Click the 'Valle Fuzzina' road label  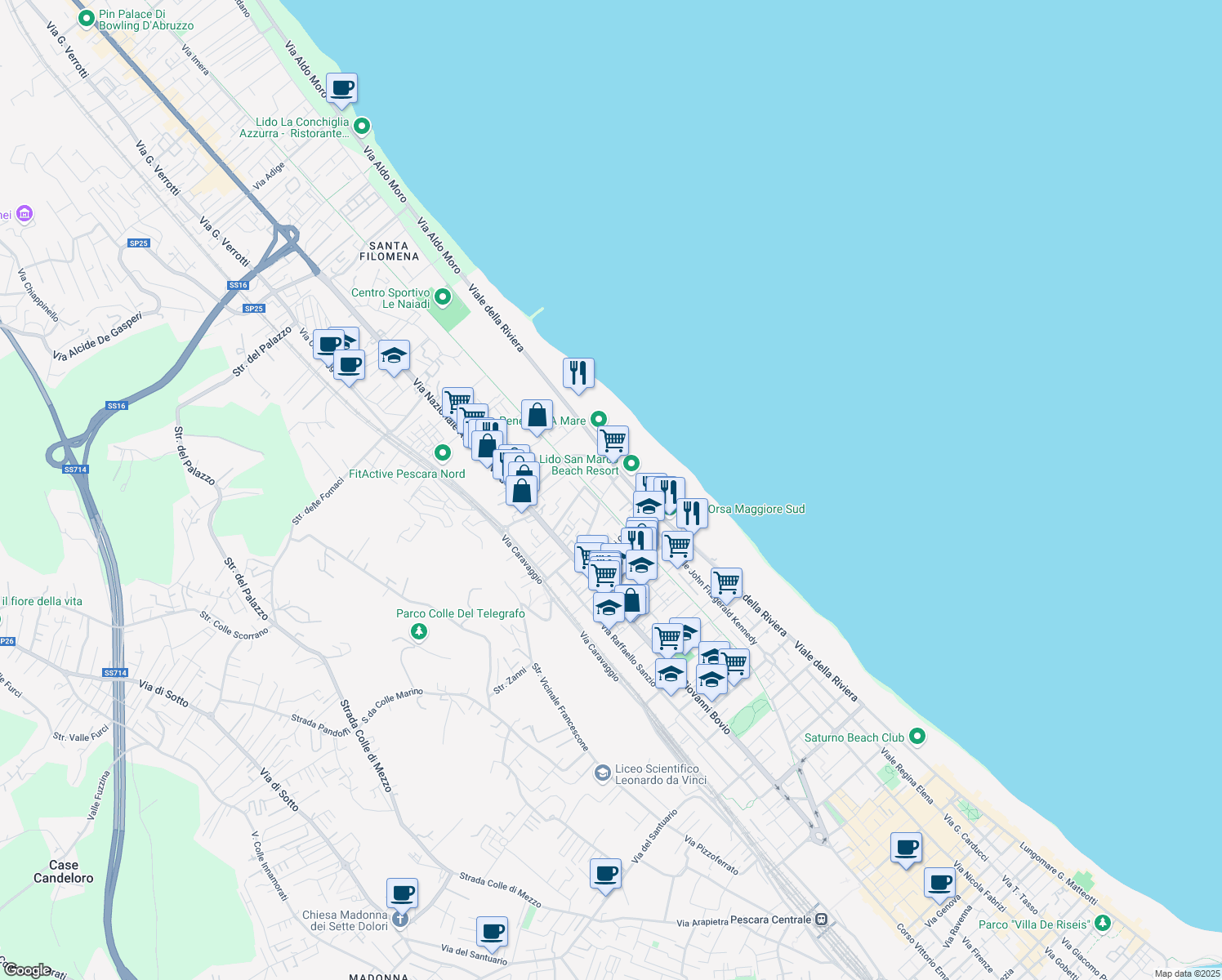99,795
